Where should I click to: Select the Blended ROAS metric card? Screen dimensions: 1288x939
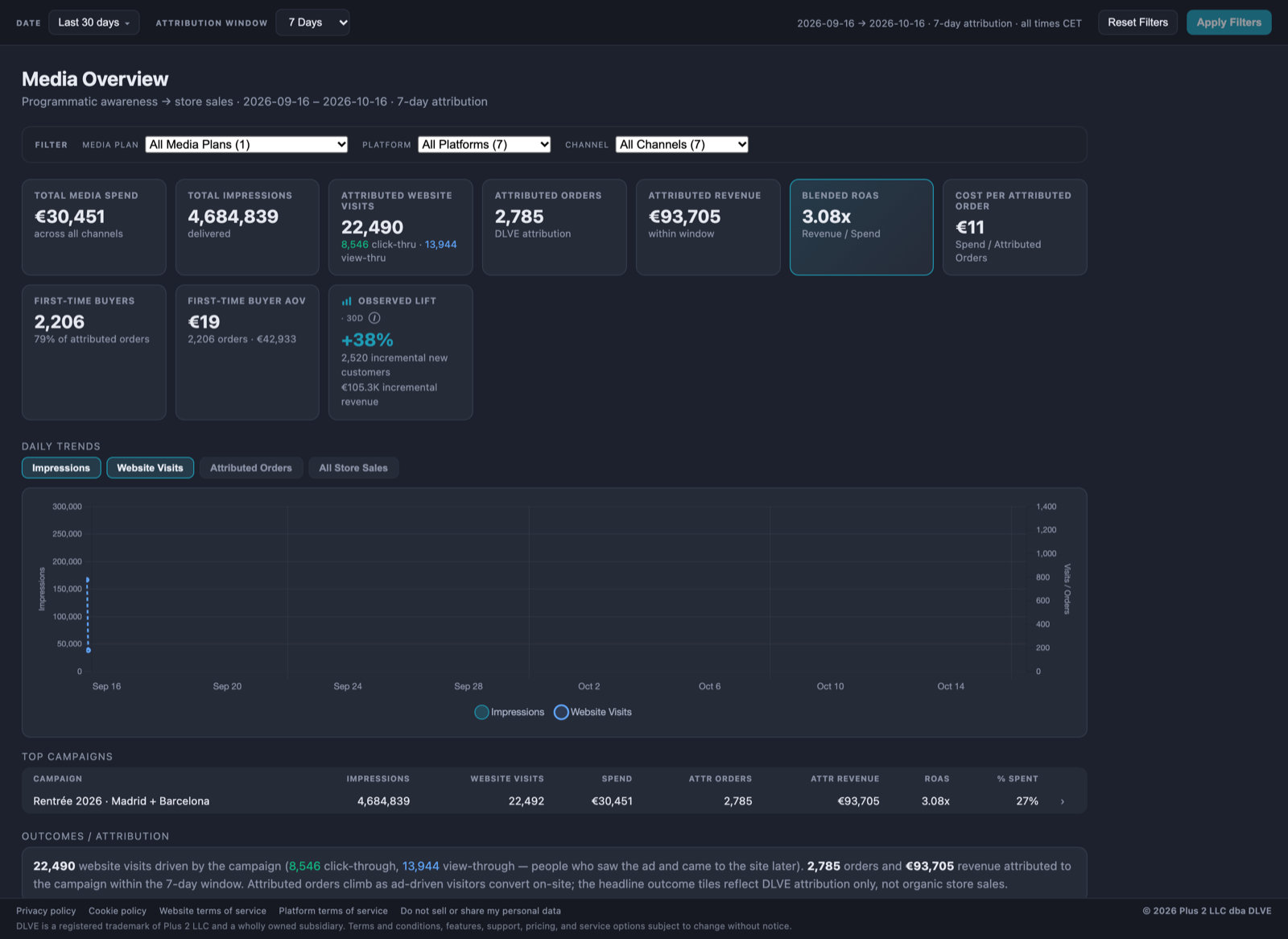pos(861,227)
